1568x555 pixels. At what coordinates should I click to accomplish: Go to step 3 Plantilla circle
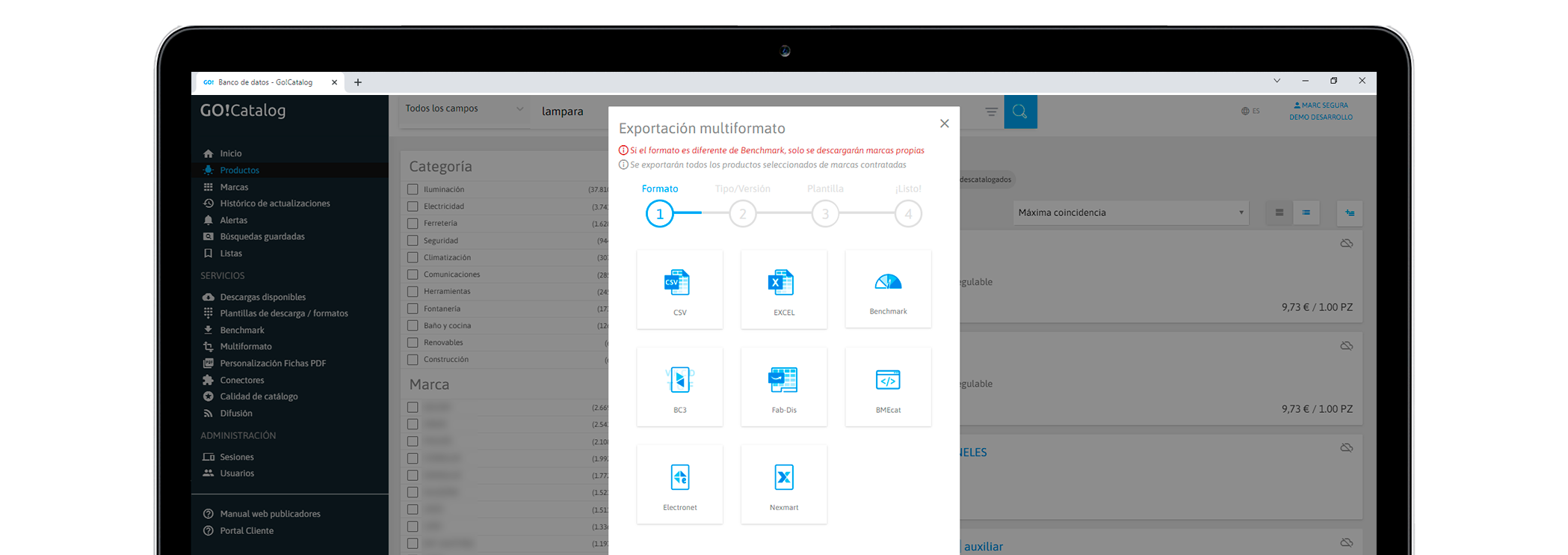click(825, 214)
